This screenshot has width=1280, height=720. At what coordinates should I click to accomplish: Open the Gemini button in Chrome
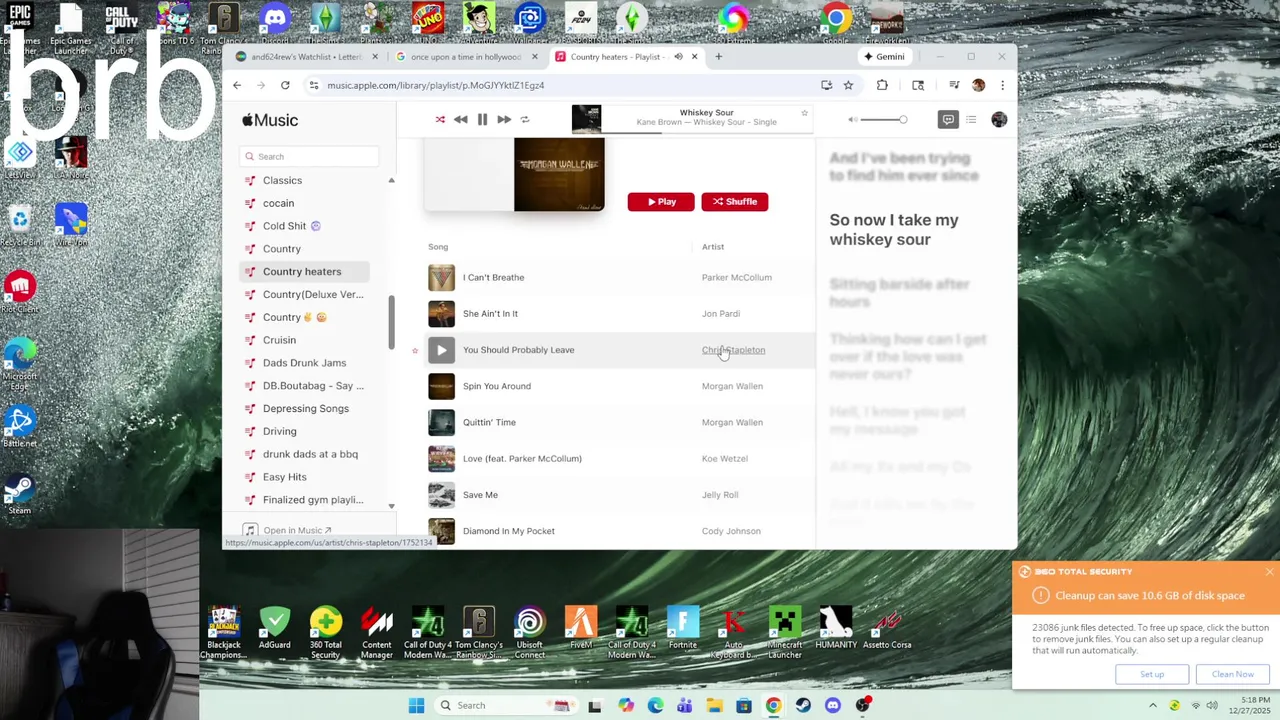point(884,57)
